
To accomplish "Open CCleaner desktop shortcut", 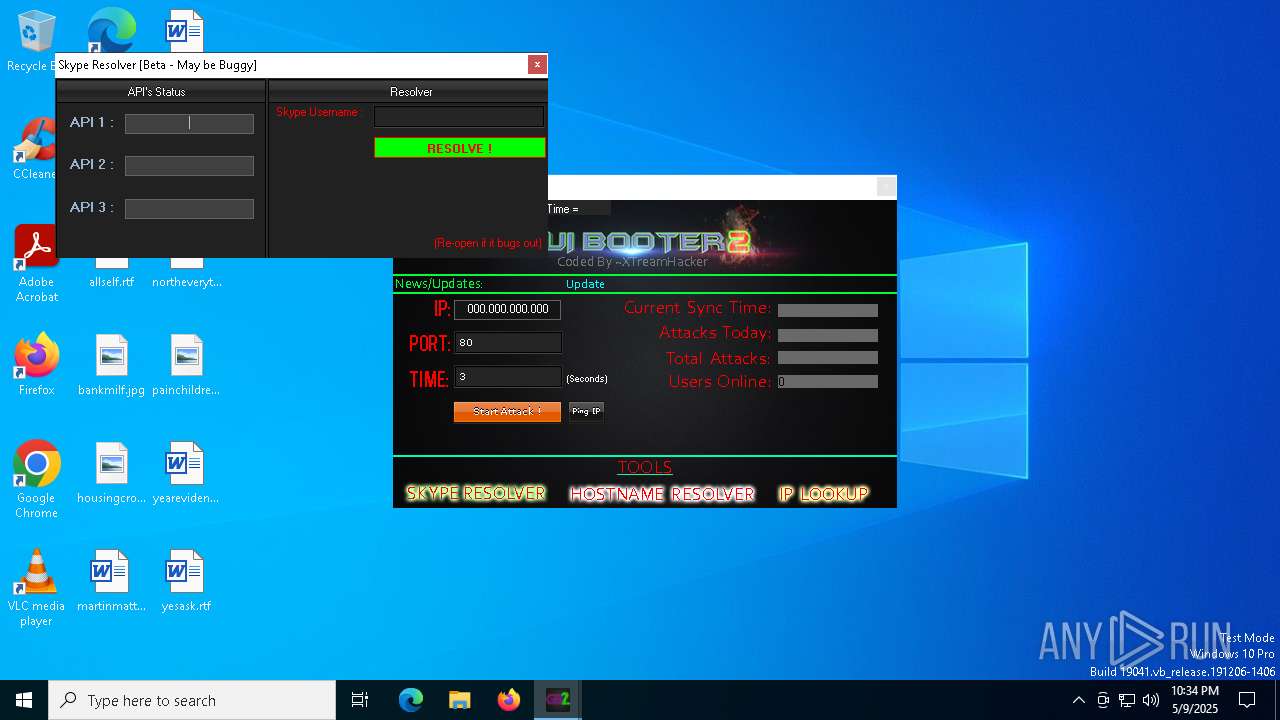I will pyautogui.click(x=36, y=150).
